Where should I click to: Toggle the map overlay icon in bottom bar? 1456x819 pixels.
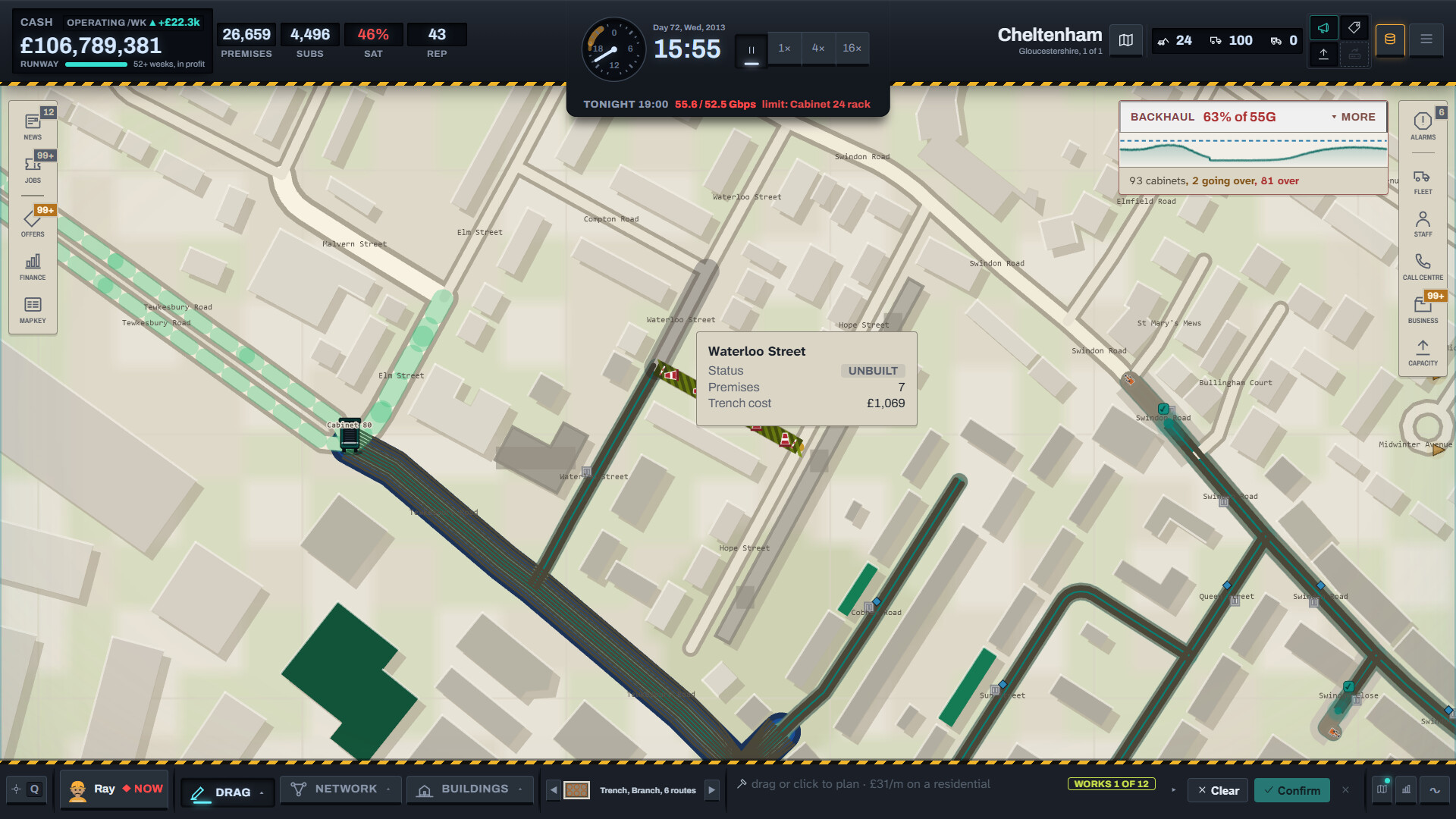point(1382,789)
